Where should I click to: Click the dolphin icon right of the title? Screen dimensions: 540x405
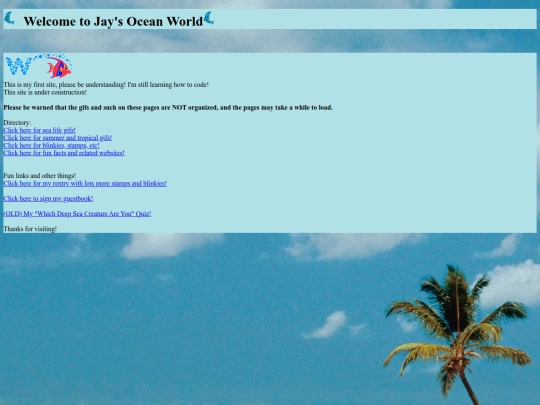tap(209, 18)
